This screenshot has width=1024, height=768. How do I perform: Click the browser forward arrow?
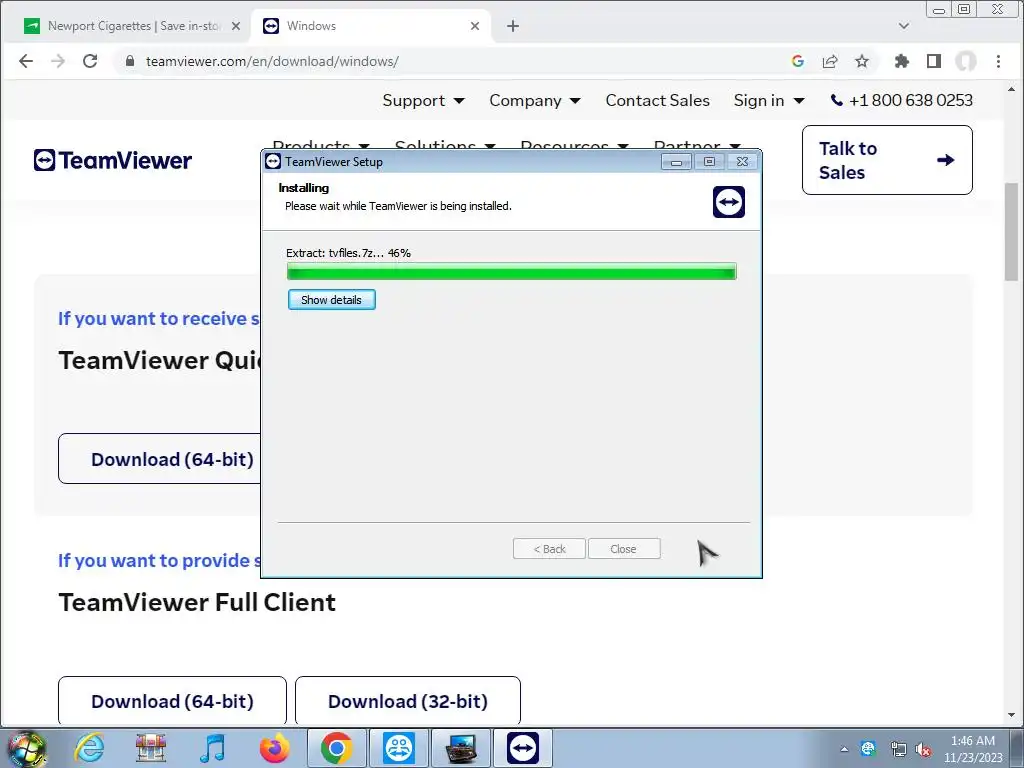pos(58,61)
